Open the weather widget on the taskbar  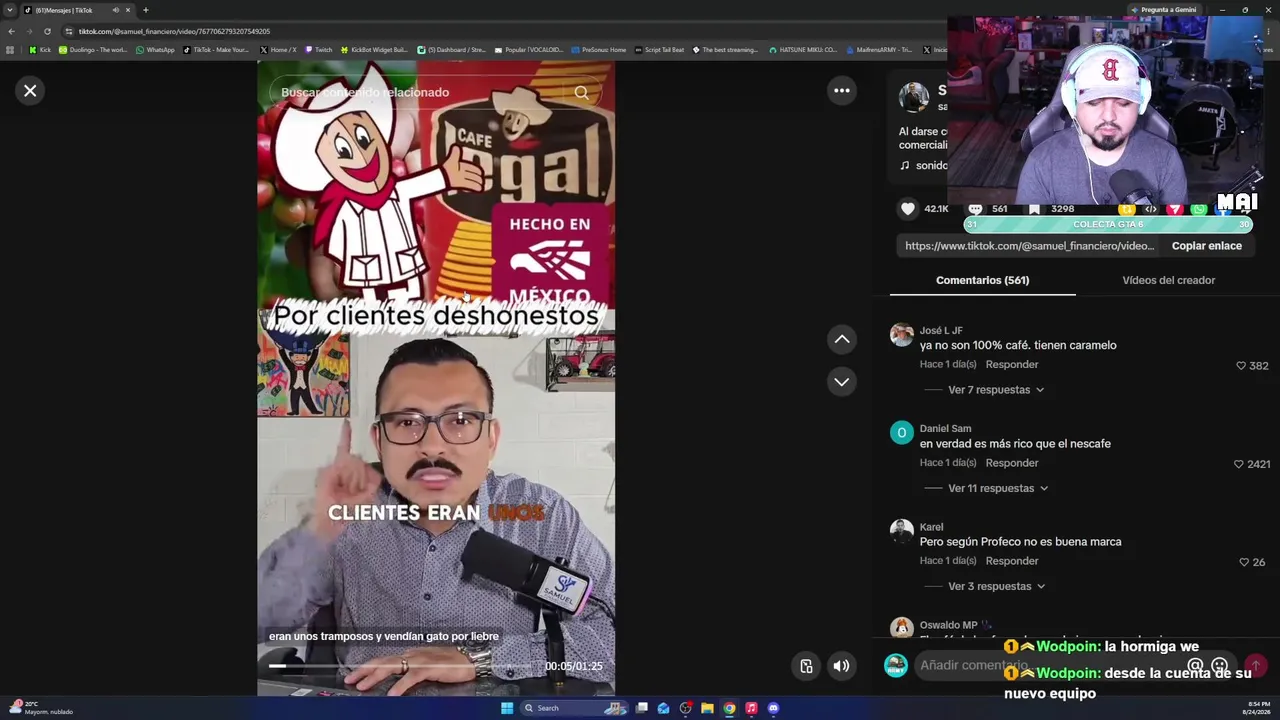[40, 708]
